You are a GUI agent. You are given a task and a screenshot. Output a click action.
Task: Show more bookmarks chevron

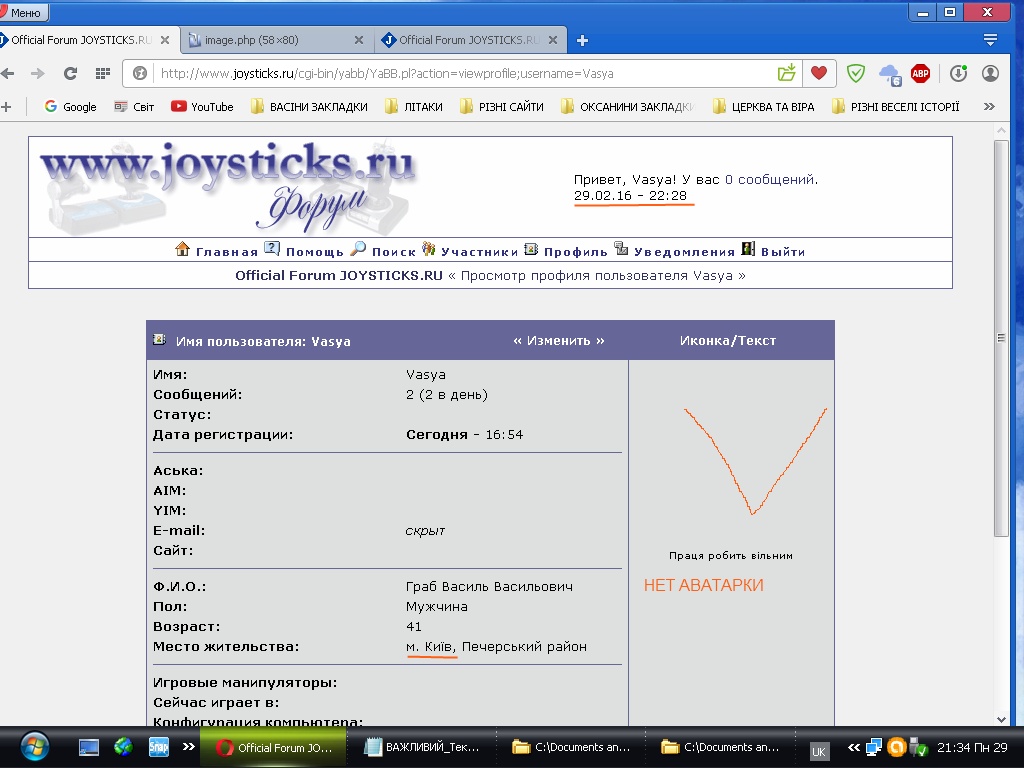pos(989,106)
